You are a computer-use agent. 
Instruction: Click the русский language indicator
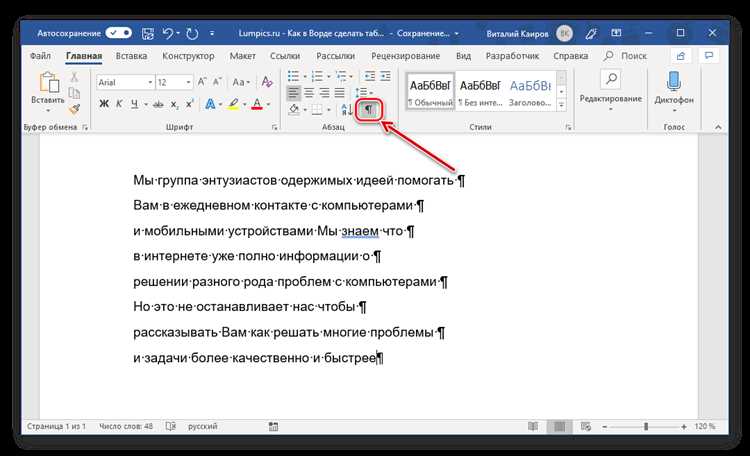(202, 426)
